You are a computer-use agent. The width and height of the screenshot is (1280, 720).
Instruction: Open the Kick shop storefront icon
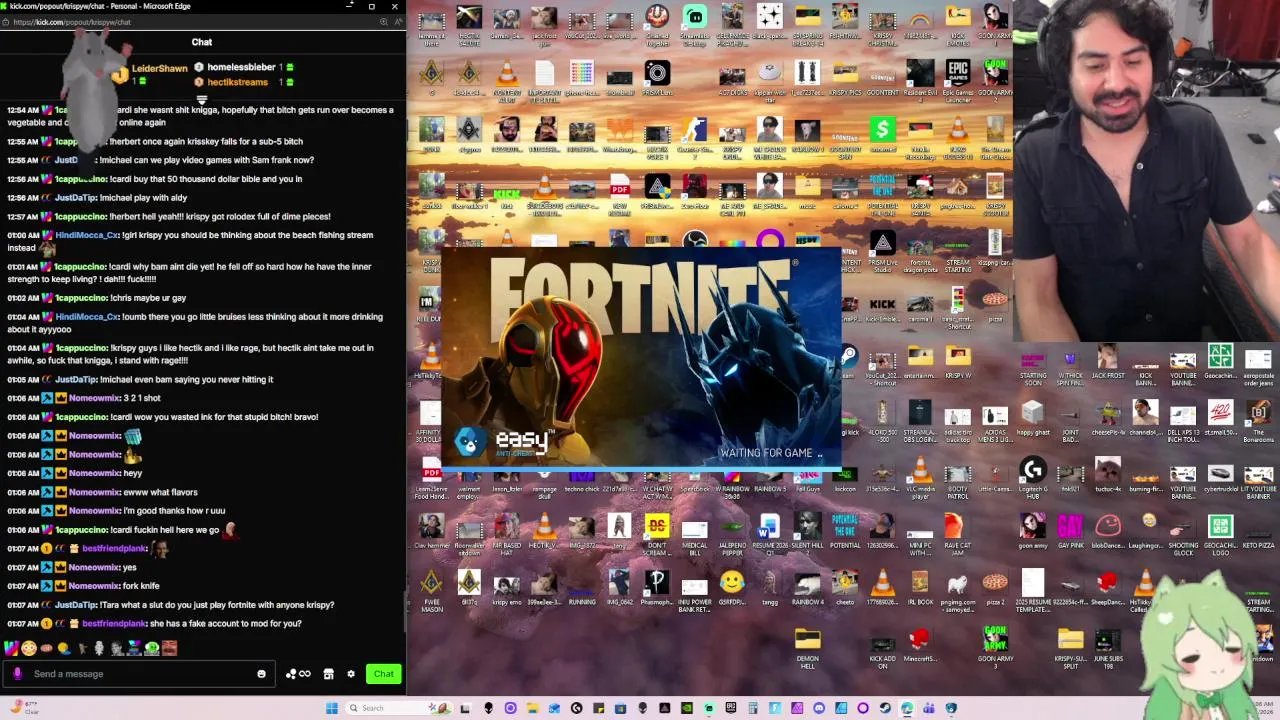pyautogui.click(x=328, y=674)
